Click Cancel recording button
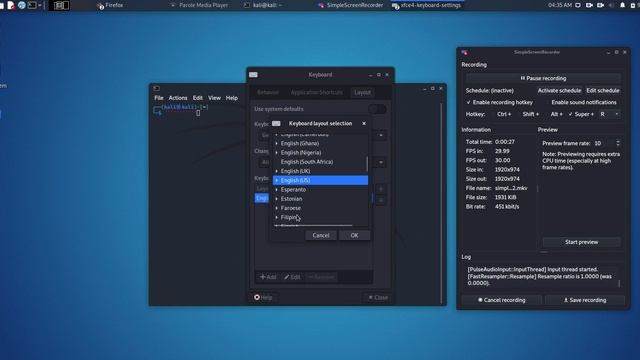Image resolution: width=640 pixels, height=360 pixels. click(x=502, y=300)
